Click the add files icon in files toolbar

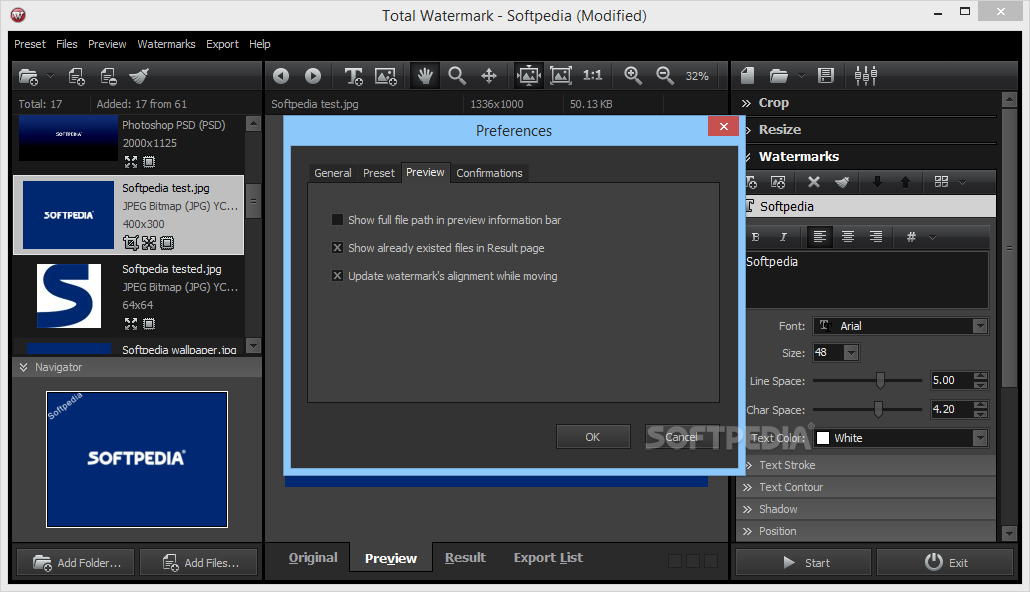[76, 76]
